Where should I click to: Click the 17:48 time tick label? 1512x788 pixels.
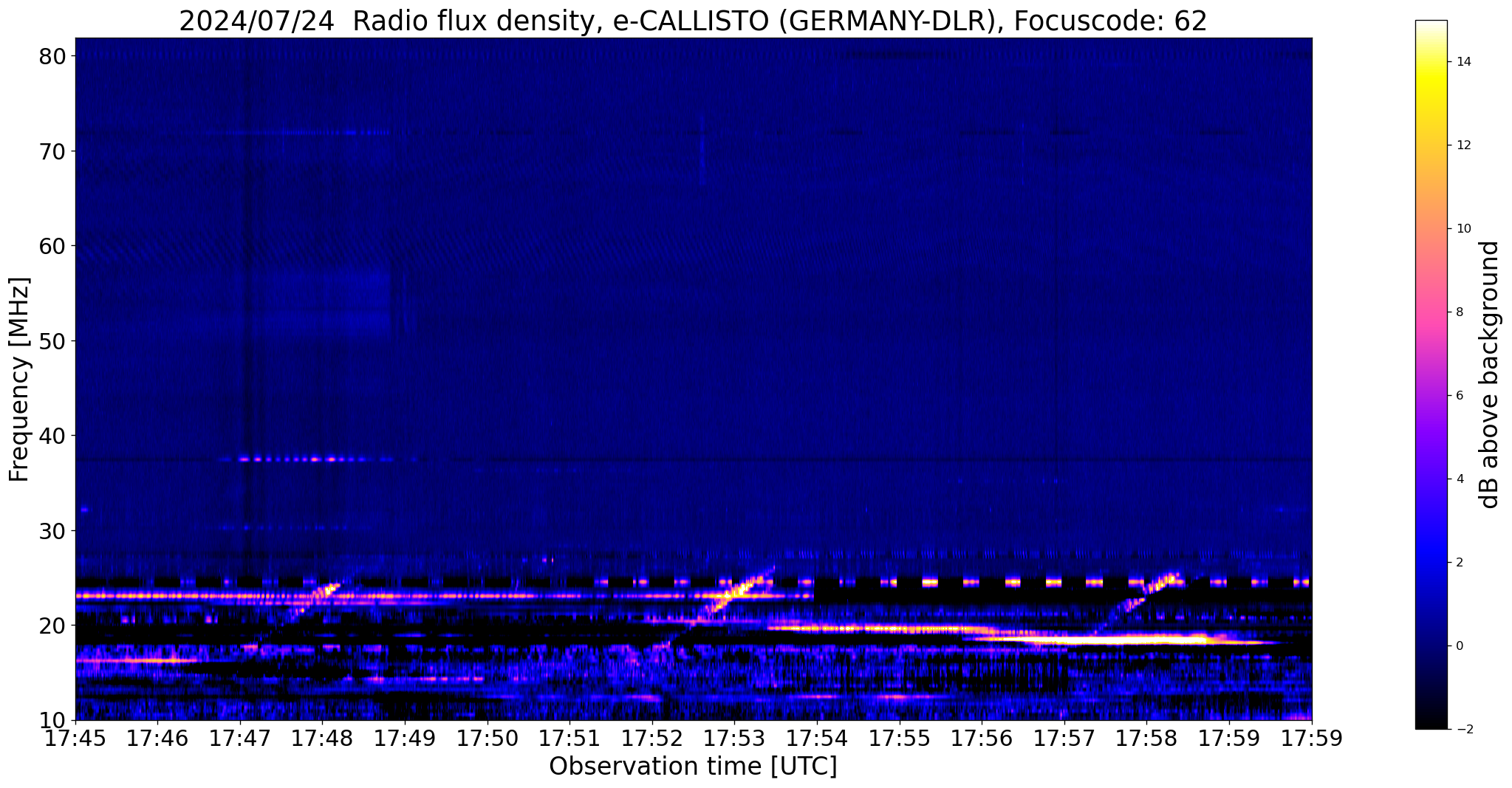coord(323,739)
